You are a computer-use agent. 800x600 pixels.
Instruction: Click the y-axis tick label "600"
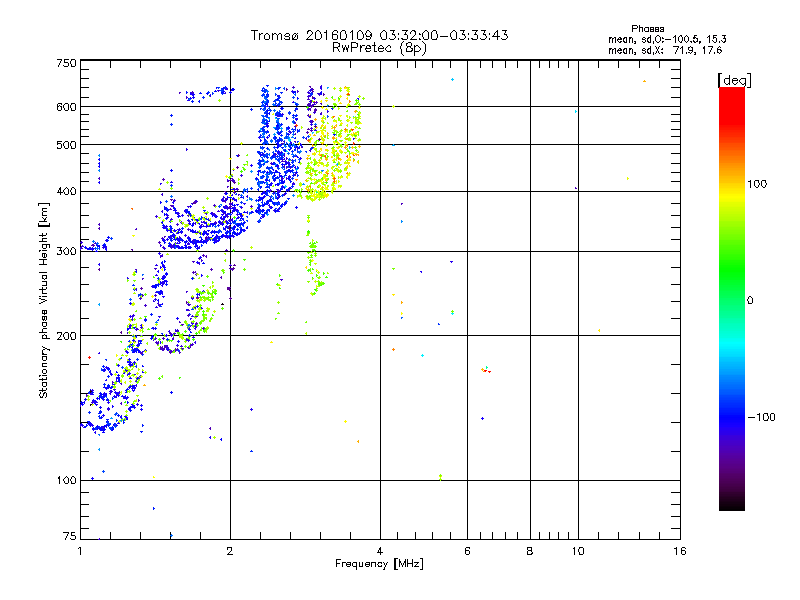click(66, 107)
